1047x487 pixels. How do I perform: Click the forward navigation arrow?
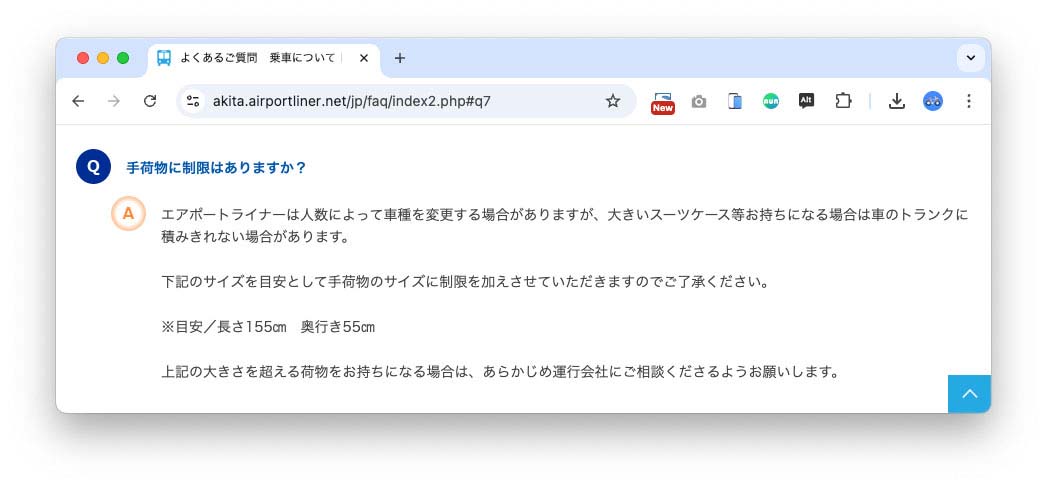click(114, 101)
